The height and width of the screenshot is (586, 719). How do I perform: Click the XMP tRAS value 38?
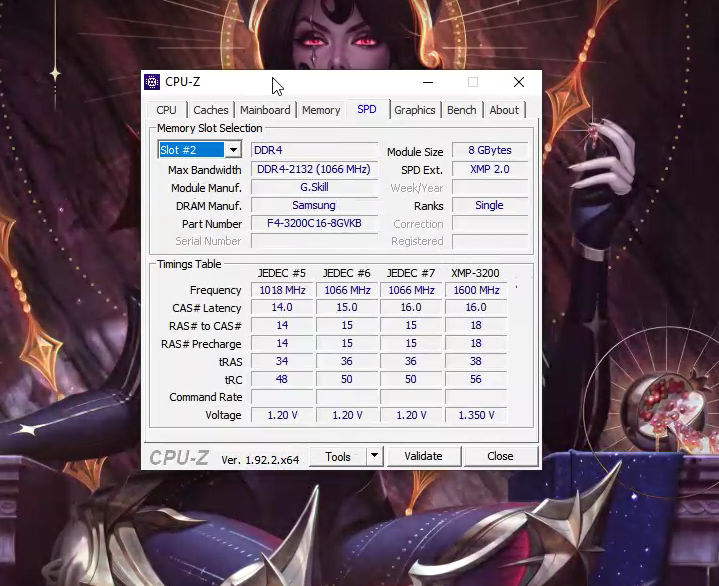click(476, 361)
